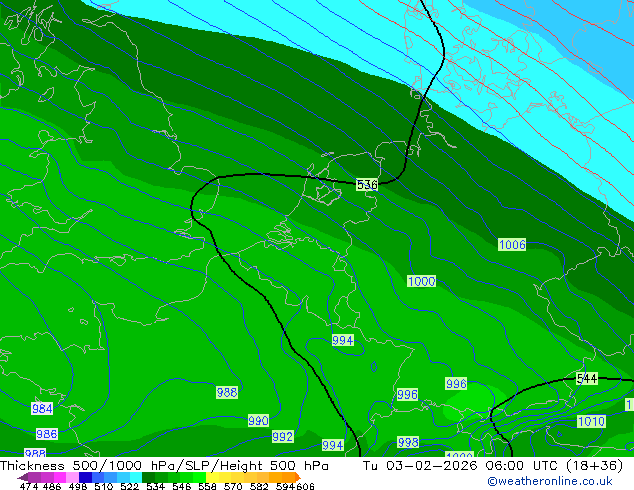Click the 986 isobar label

pos(47,434)
